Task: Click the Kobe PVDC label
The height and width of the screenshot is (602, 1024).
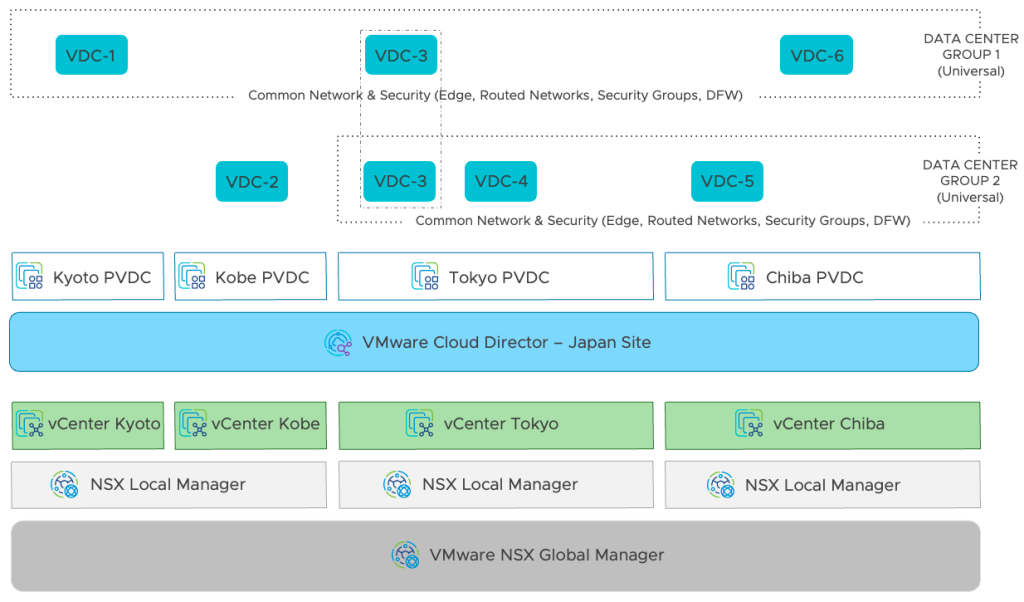Action: coord(263,277)
